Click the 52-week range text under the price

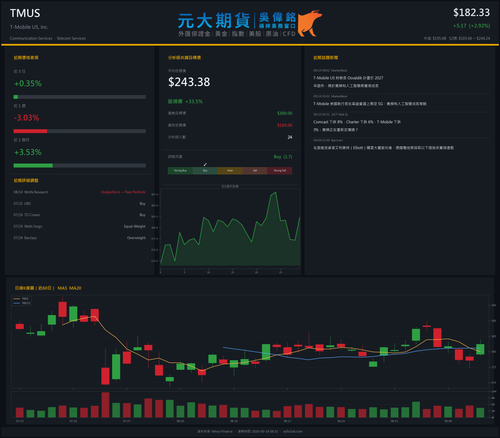469,38
